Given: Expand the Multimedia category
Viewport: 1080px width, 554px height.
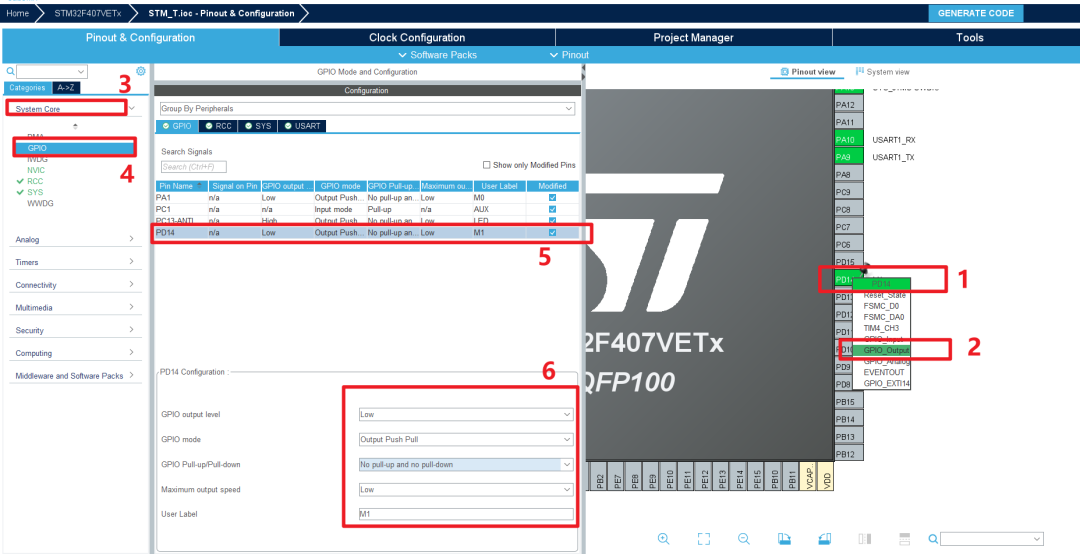Looking at the screenshot, I should click(74, 307).
